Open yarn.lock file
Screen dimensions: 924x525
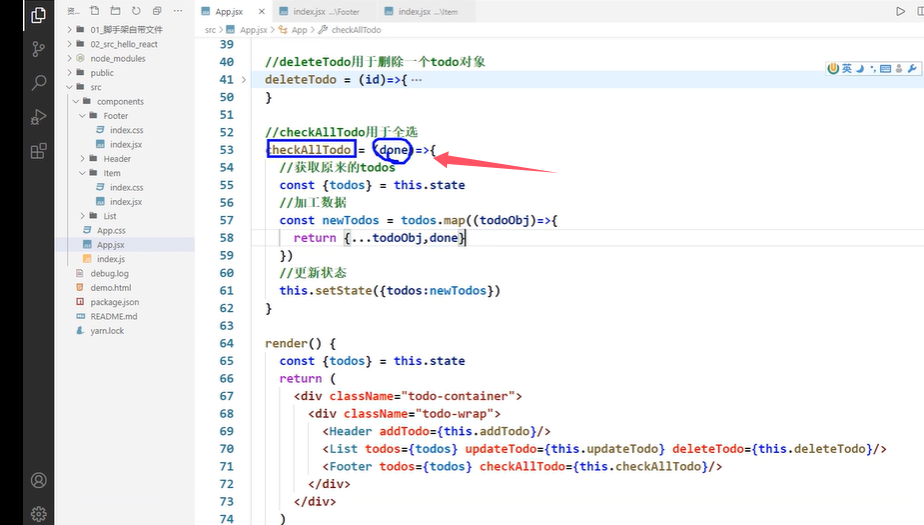[107, 331]
